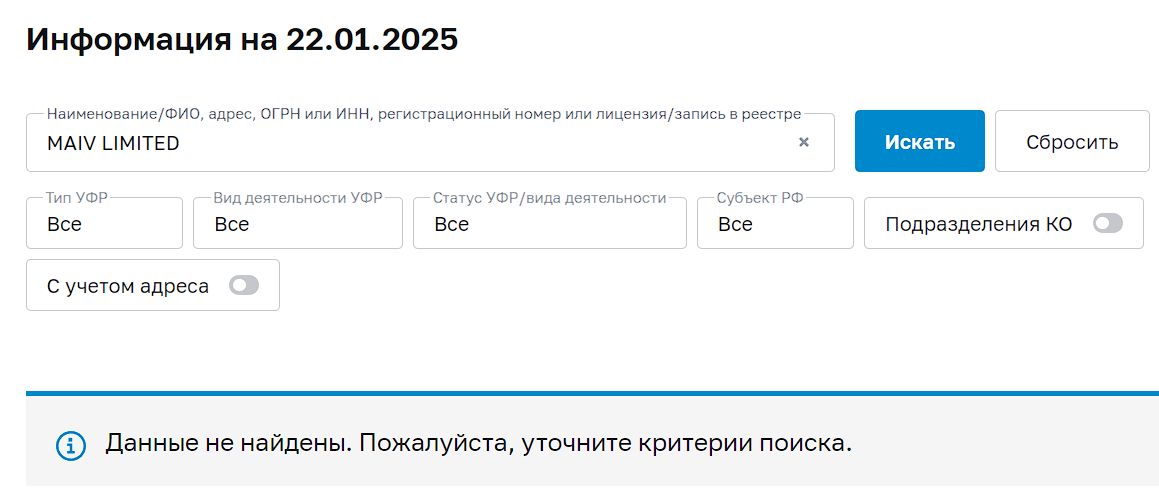Select the Субъект РФ dropdown
Viewport: 1159px width, 496px height.
pos(775,224)
